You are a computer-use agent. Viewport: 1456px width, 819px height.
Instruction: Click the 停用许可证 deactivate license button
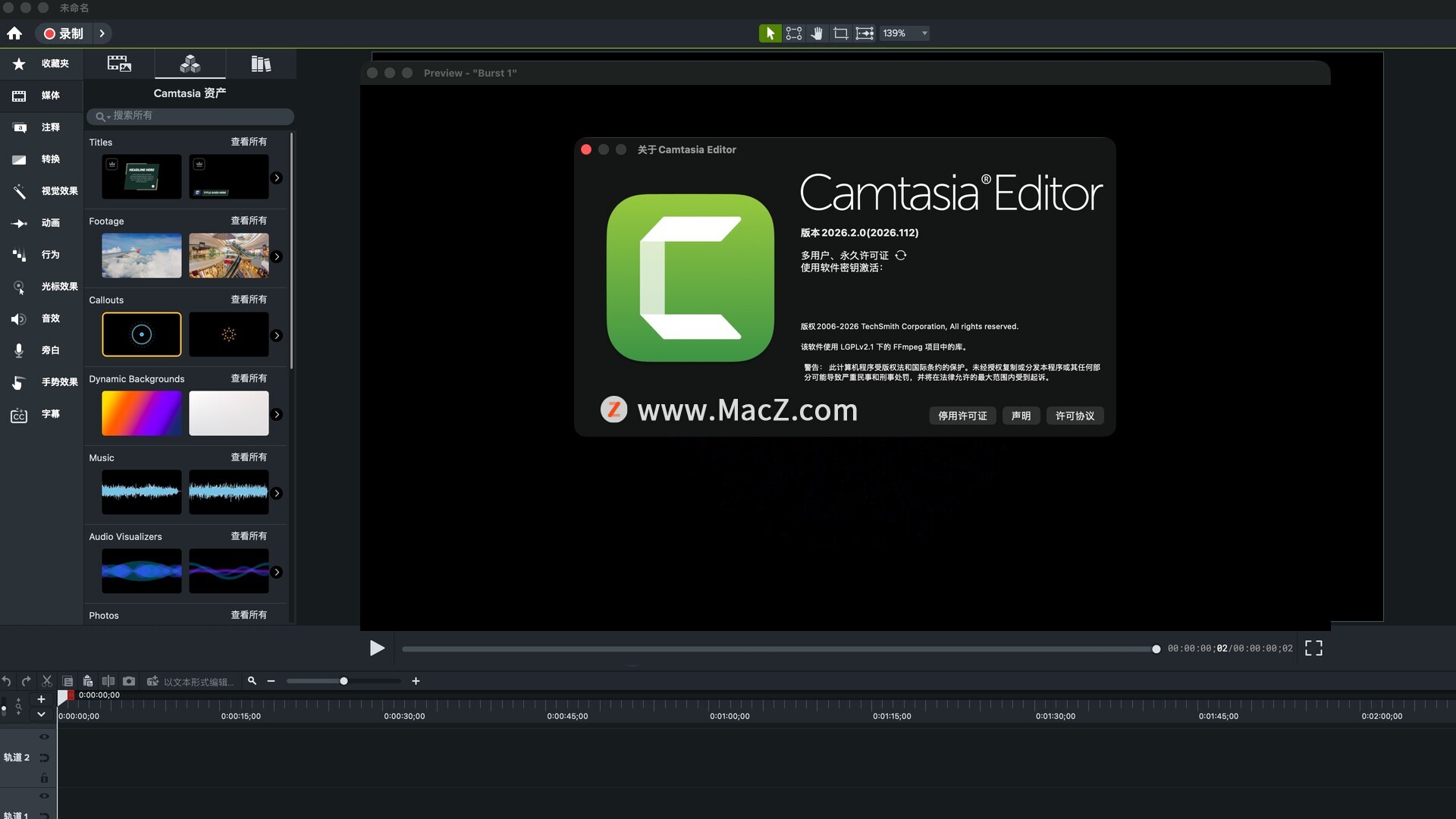coord(962,416)
